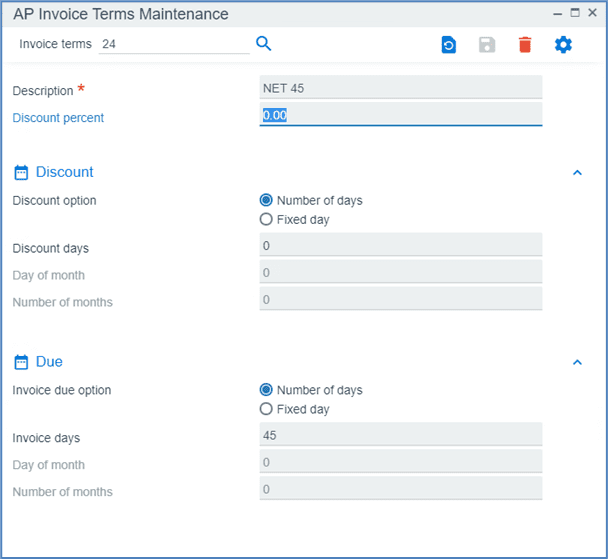Screen dimensions: 608x559
Task: Click Number of months field under Due
Action: (401, 488)
